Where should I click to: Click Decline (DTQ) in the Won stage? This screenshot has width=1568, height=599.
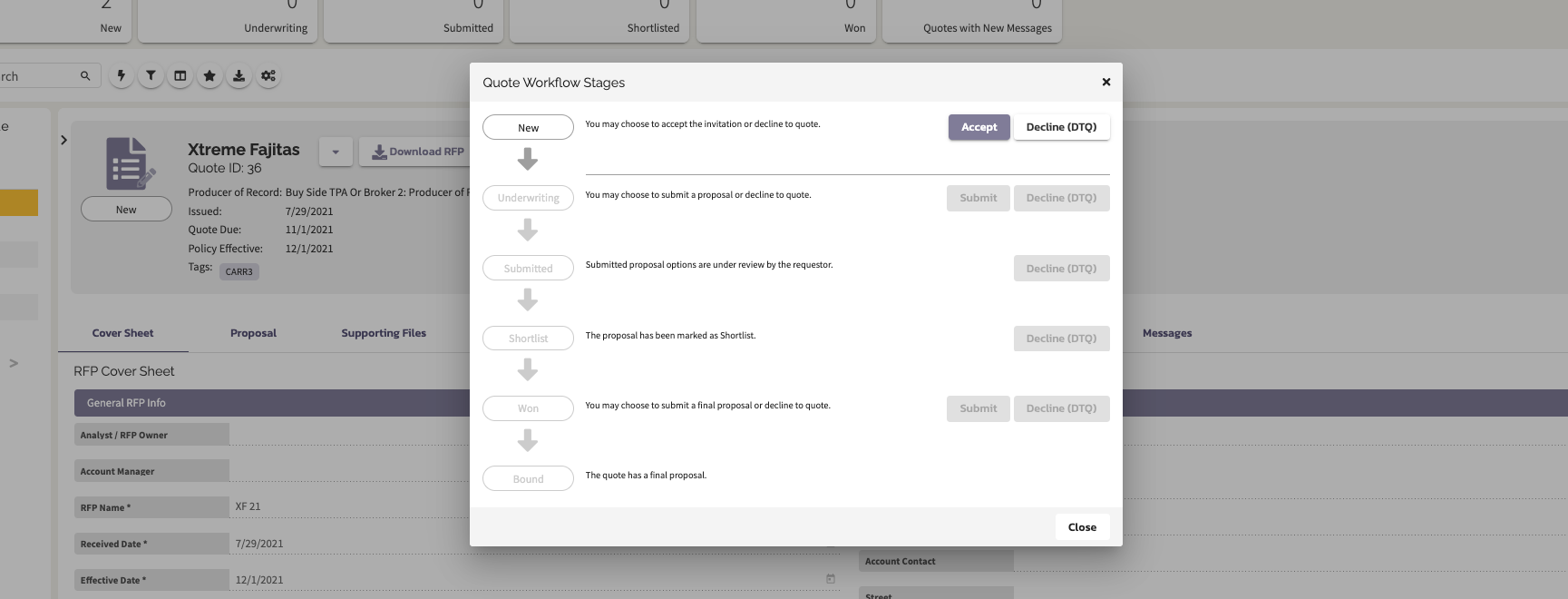1061,408
